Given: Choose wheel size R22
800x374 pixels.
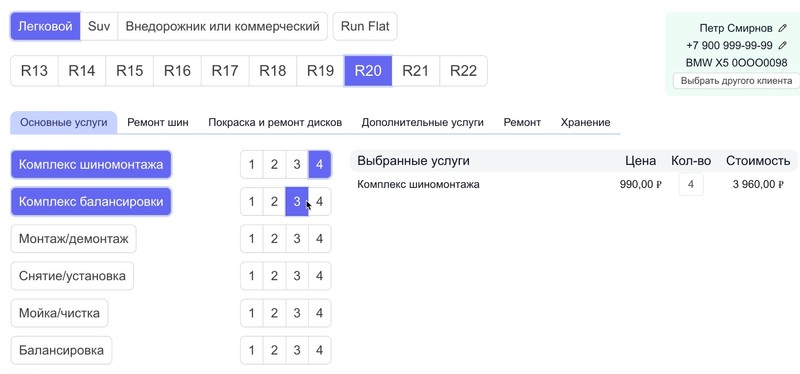Looking at the screenshot, I should 463,71.
